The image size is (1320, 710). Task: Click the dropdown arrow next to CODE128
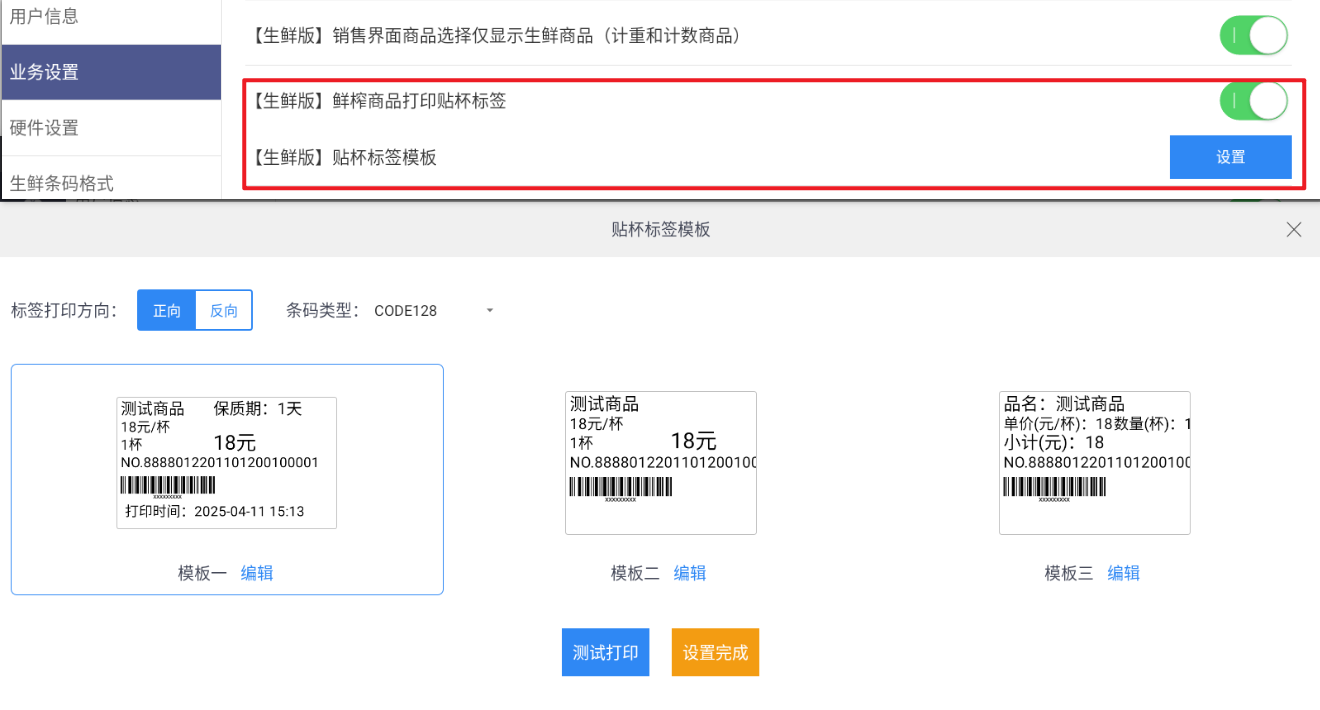[490, 311]
